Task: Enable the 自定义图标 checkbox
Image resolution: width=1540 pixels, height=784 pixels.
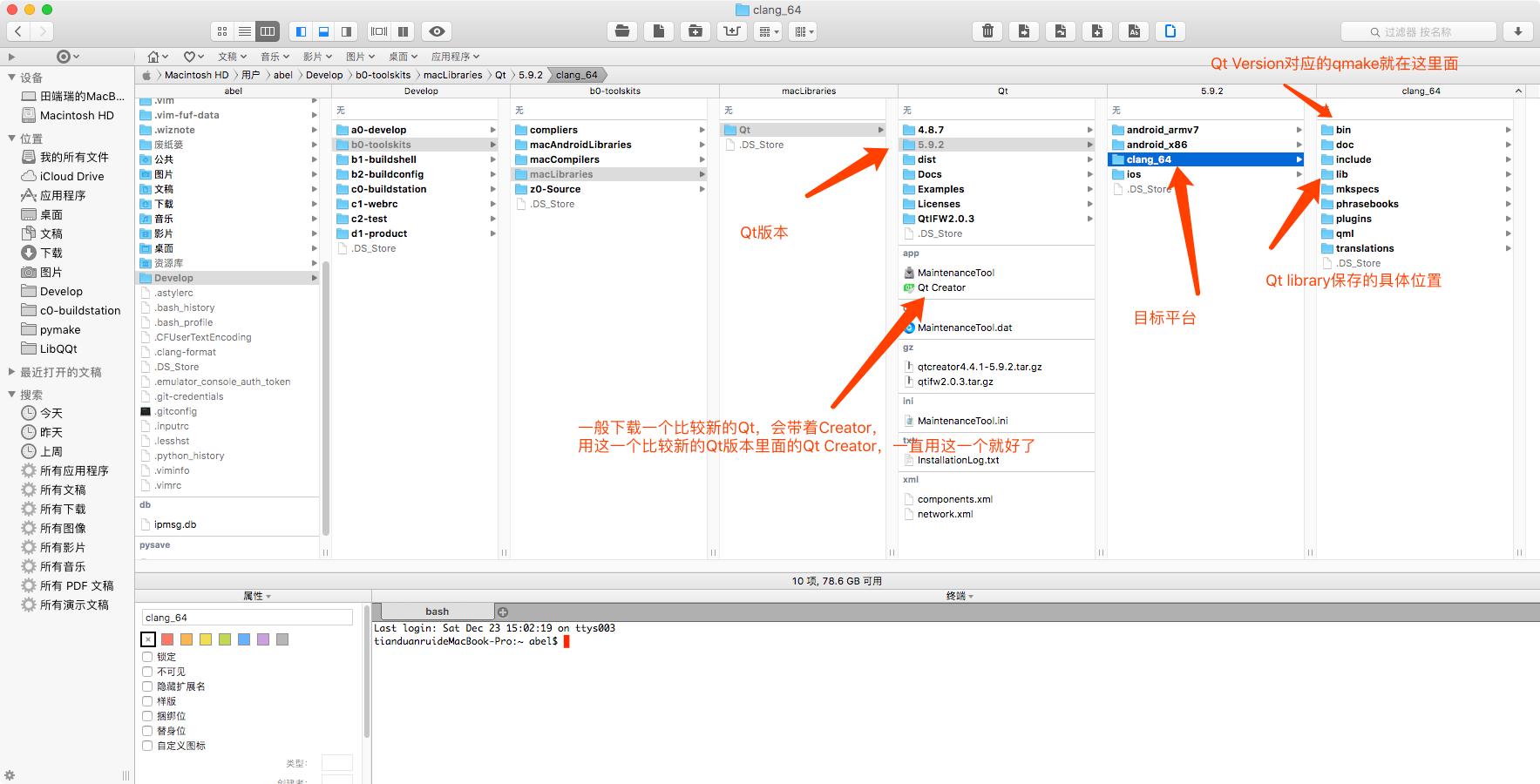Action: coord(147,746)
